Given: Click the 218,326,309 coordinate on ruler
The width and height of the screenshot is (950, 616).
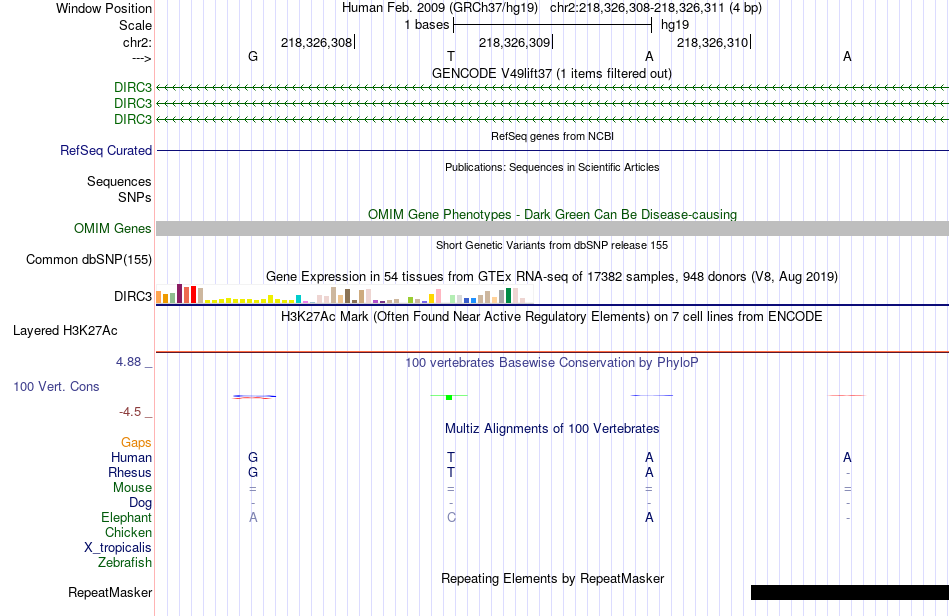Looking at the screenshot, I should (514, 42).
